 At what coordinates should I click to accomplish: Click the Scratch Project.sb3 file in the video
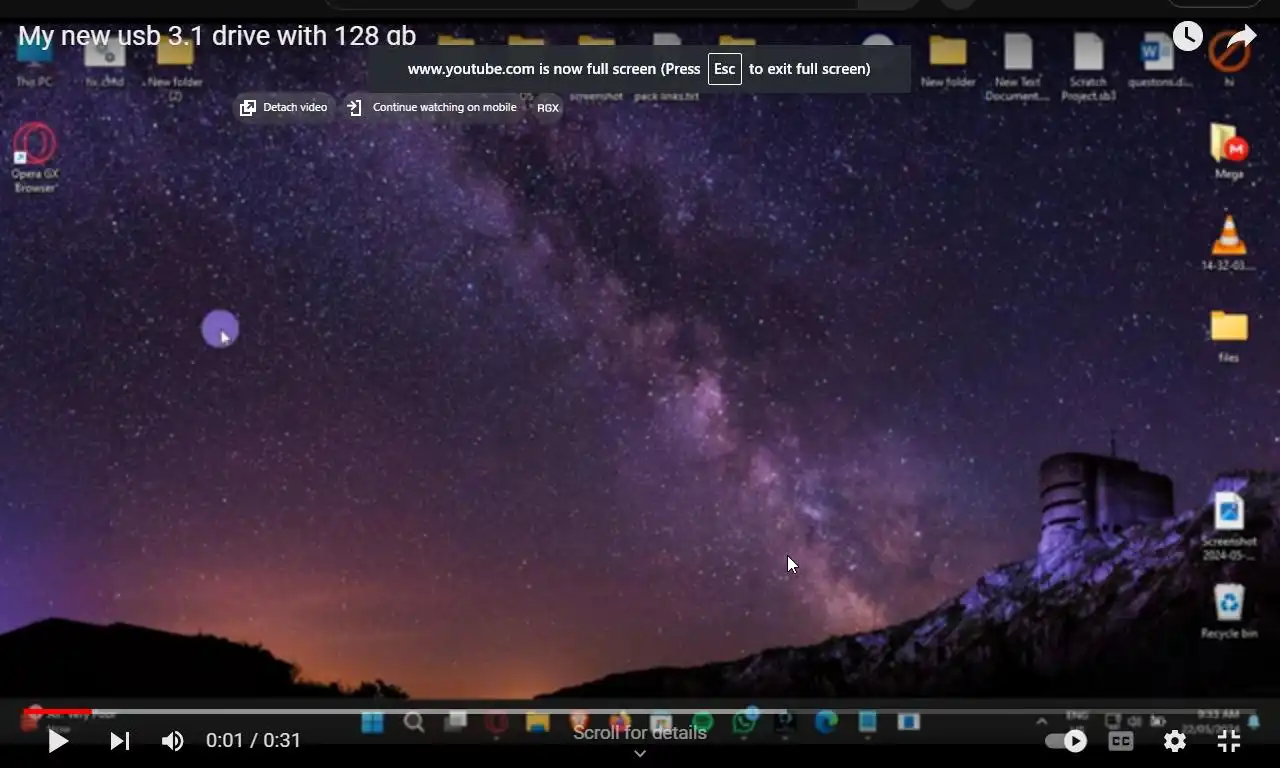coord(1088,67)
